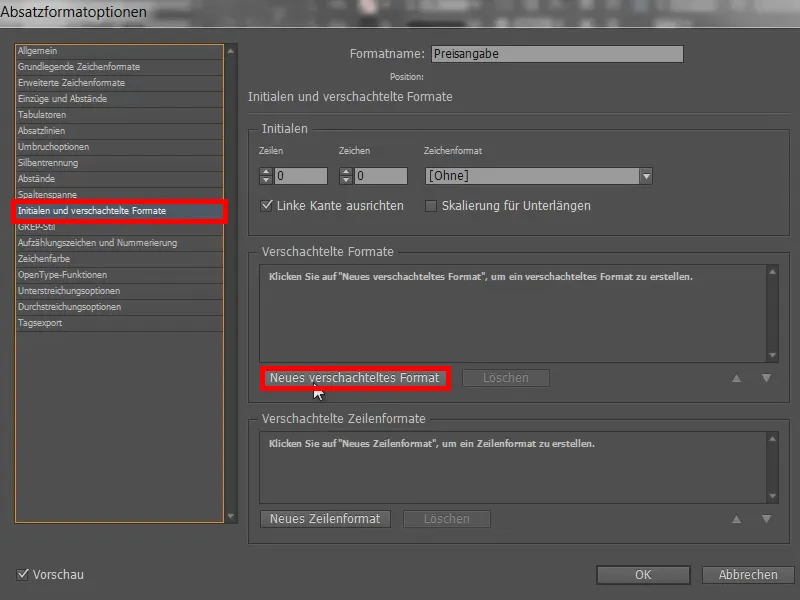This screenshot has width=800, height=600.
Task: Select OpenType-Funktionen category
Action: [x=119, y=275]
